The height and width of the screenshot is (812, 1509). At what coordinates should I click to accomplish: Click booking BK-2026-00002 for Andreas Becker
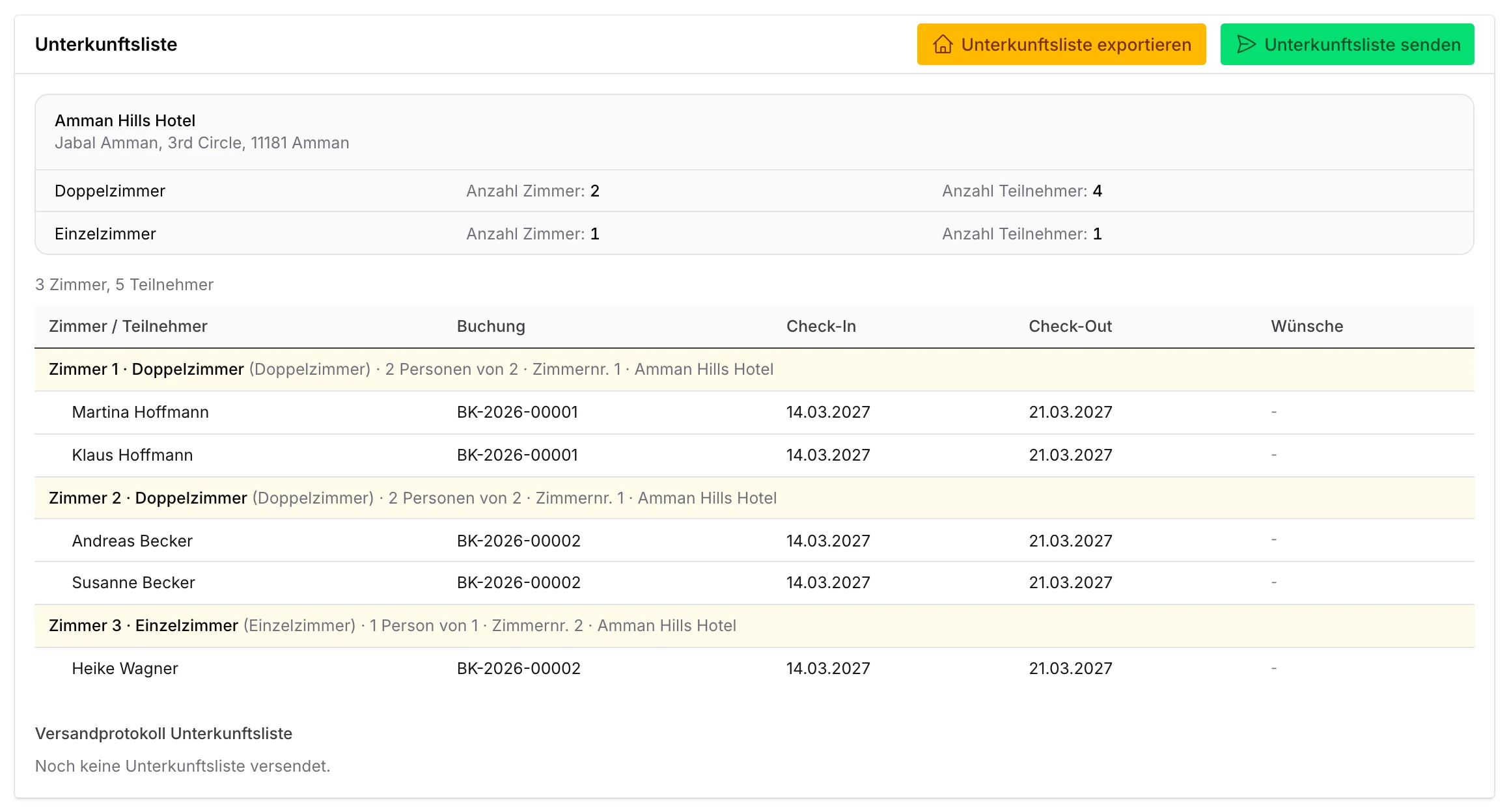519,541
